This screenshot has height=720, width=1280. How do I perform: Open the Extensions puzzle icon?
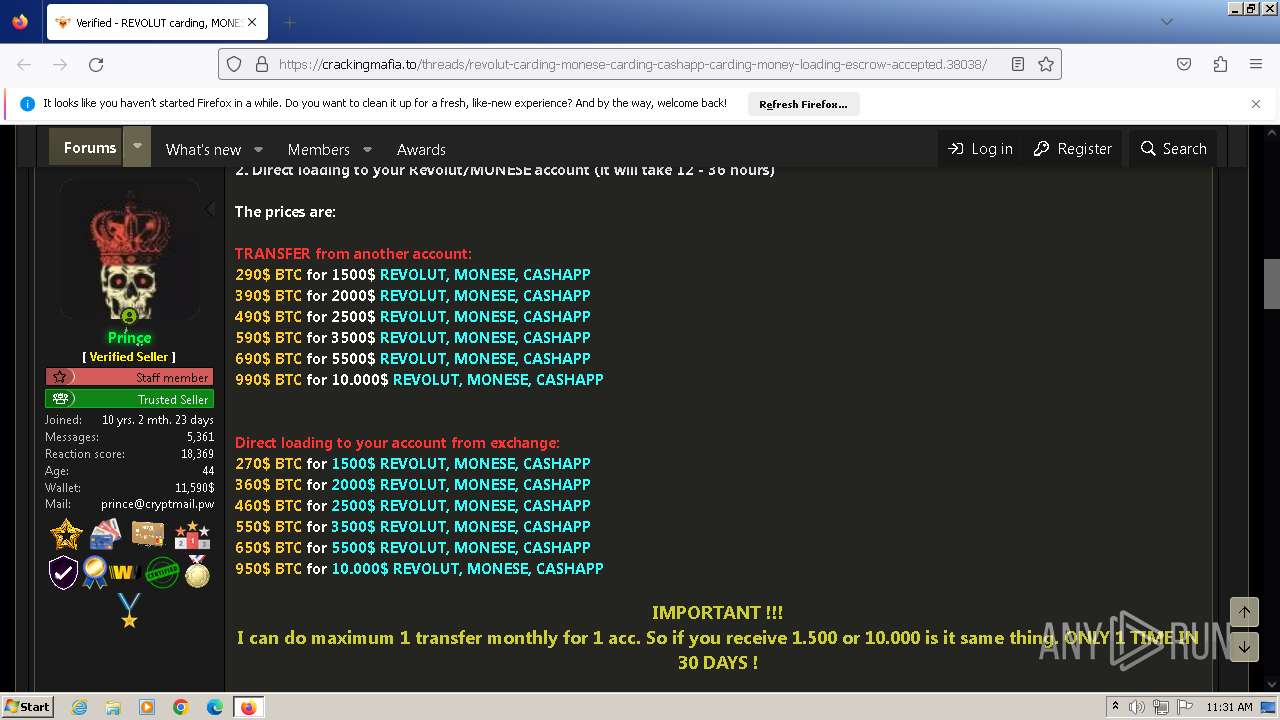pos(1220,64)
